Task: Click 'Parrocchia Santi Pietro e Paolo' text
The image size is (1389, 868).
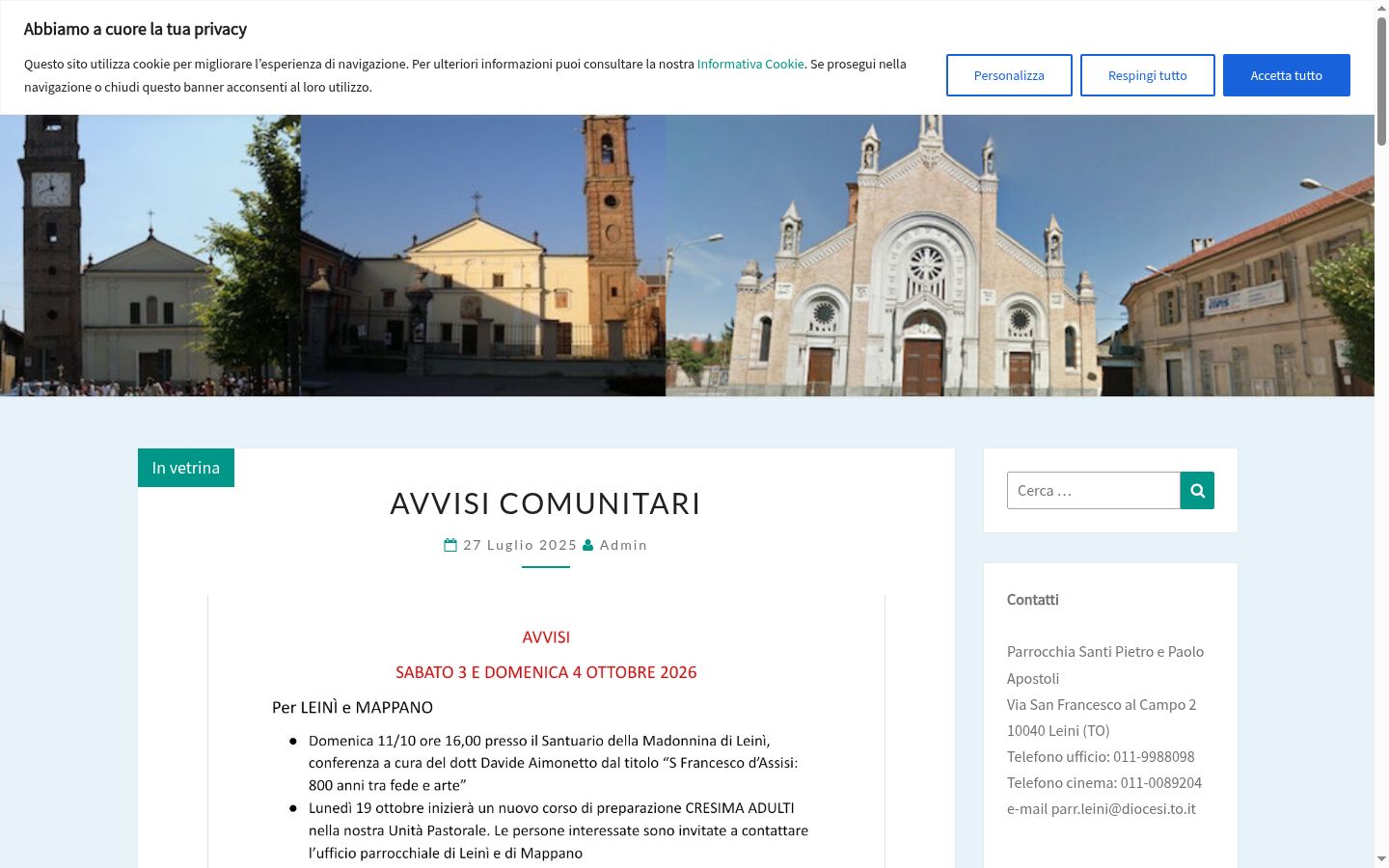Action: pos(1105,652)
